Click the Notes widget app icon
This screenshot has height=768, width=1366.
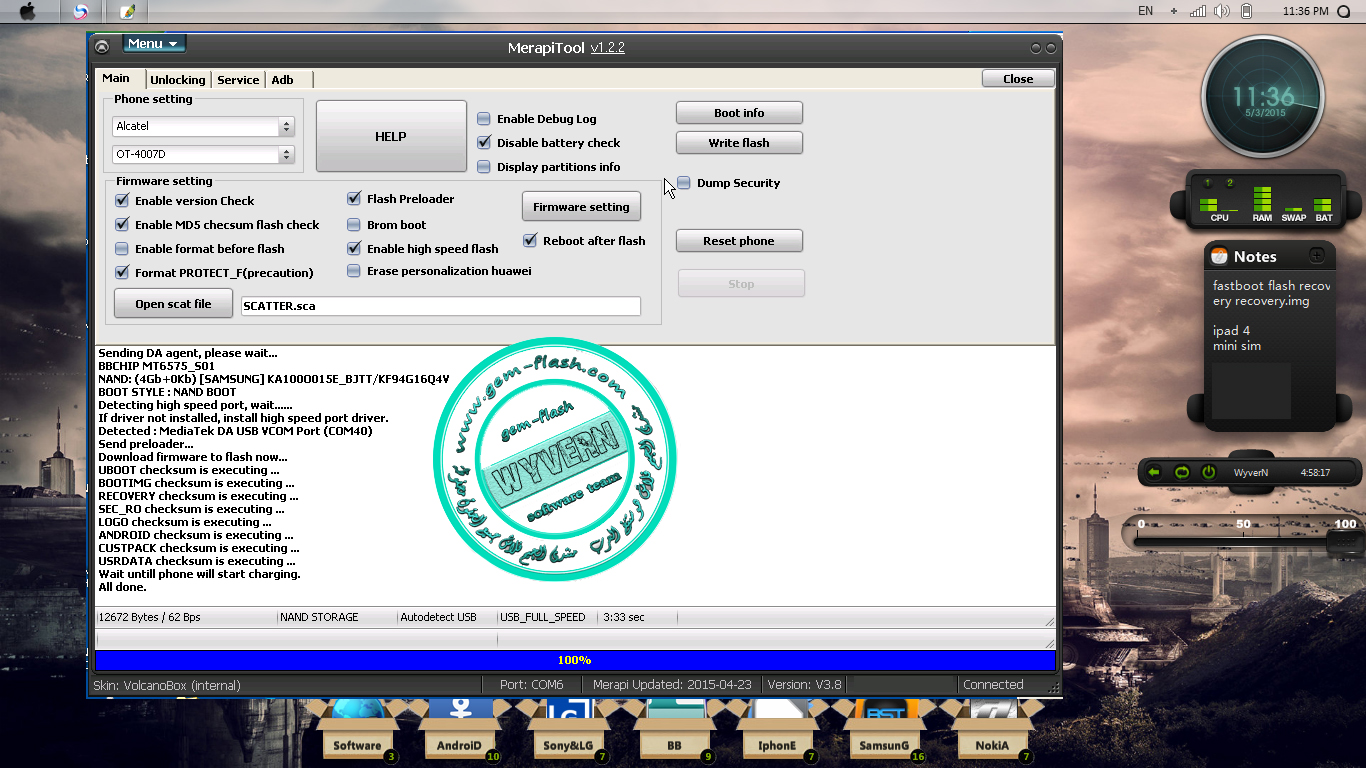pyautogui.click(x=1219, y=256)
